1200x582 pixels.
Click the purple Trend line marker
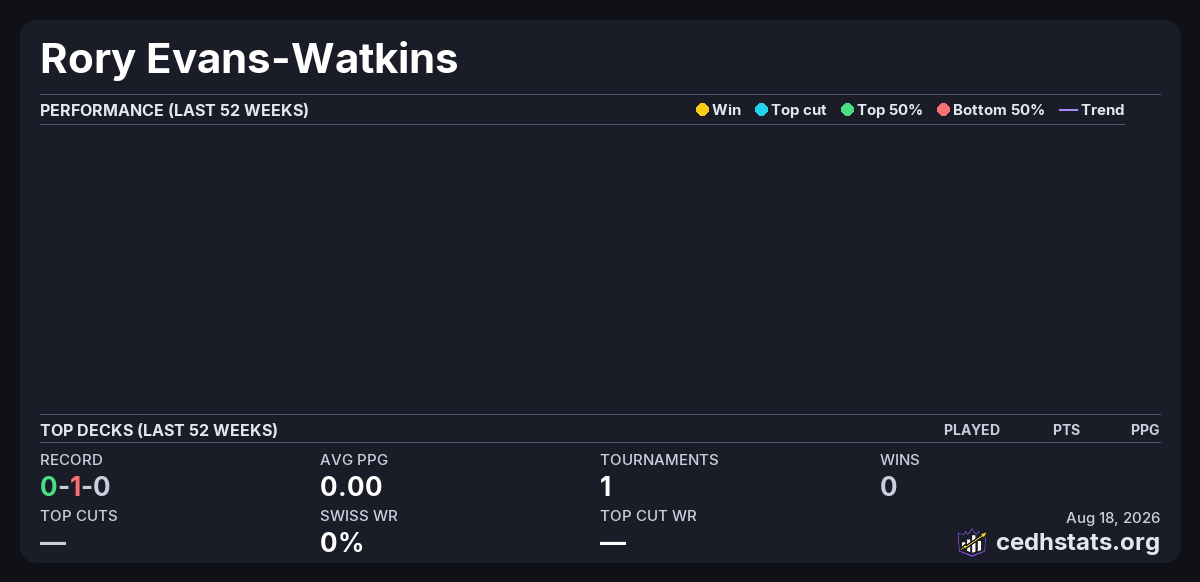1068,110
